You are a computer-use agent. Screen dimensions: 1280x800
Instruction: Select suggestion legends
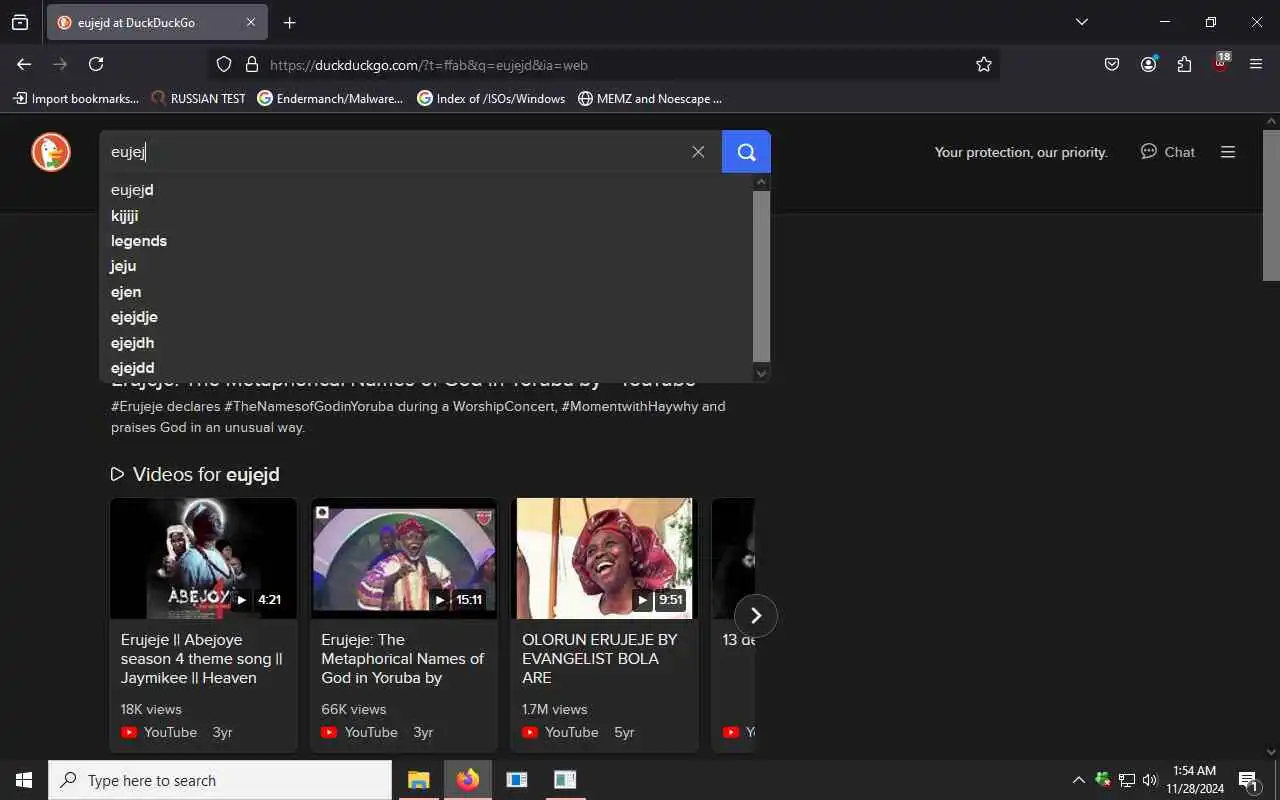pos(427,241)
